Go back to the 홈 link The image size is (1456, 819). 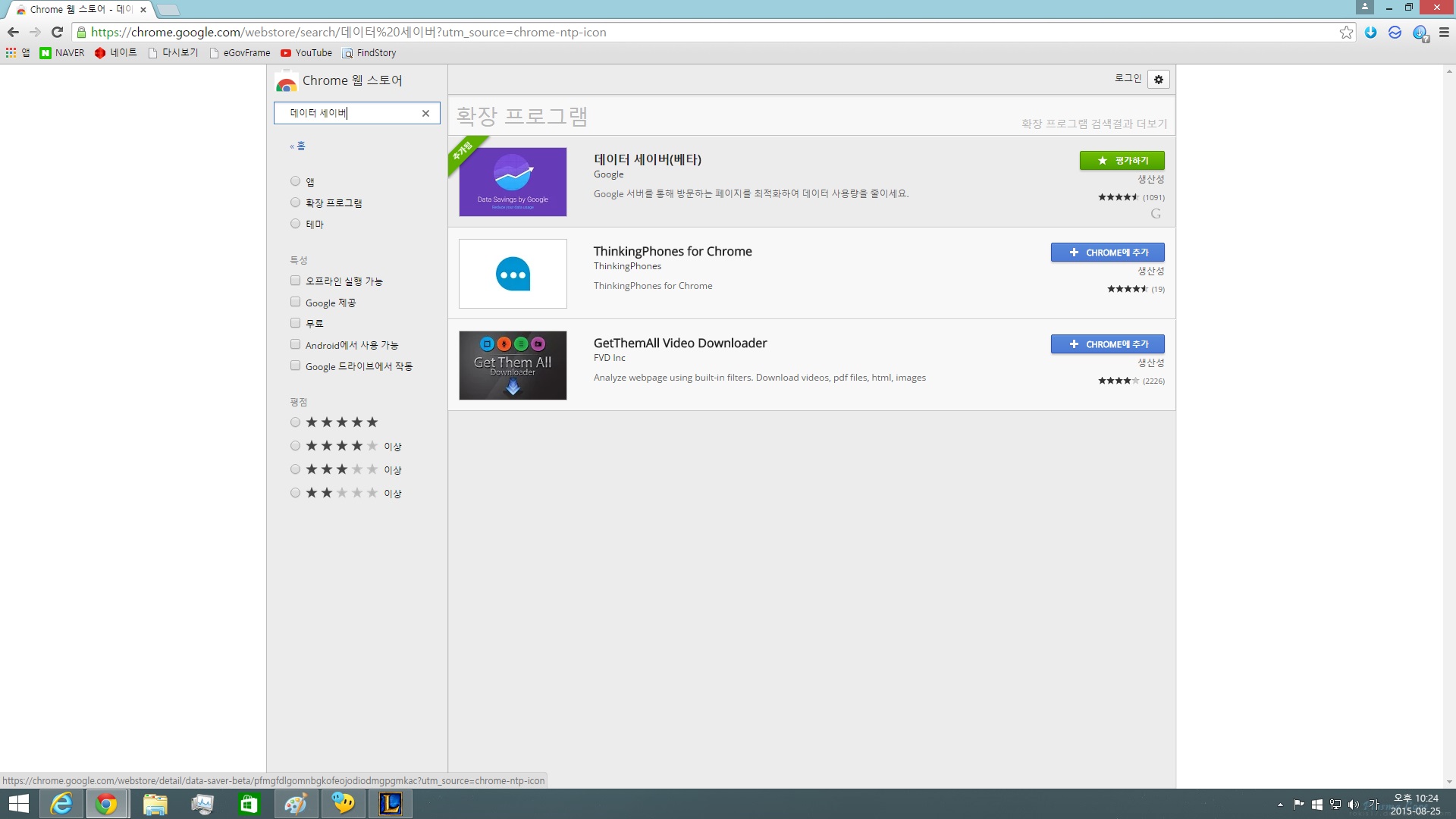[x=297, y=146]
